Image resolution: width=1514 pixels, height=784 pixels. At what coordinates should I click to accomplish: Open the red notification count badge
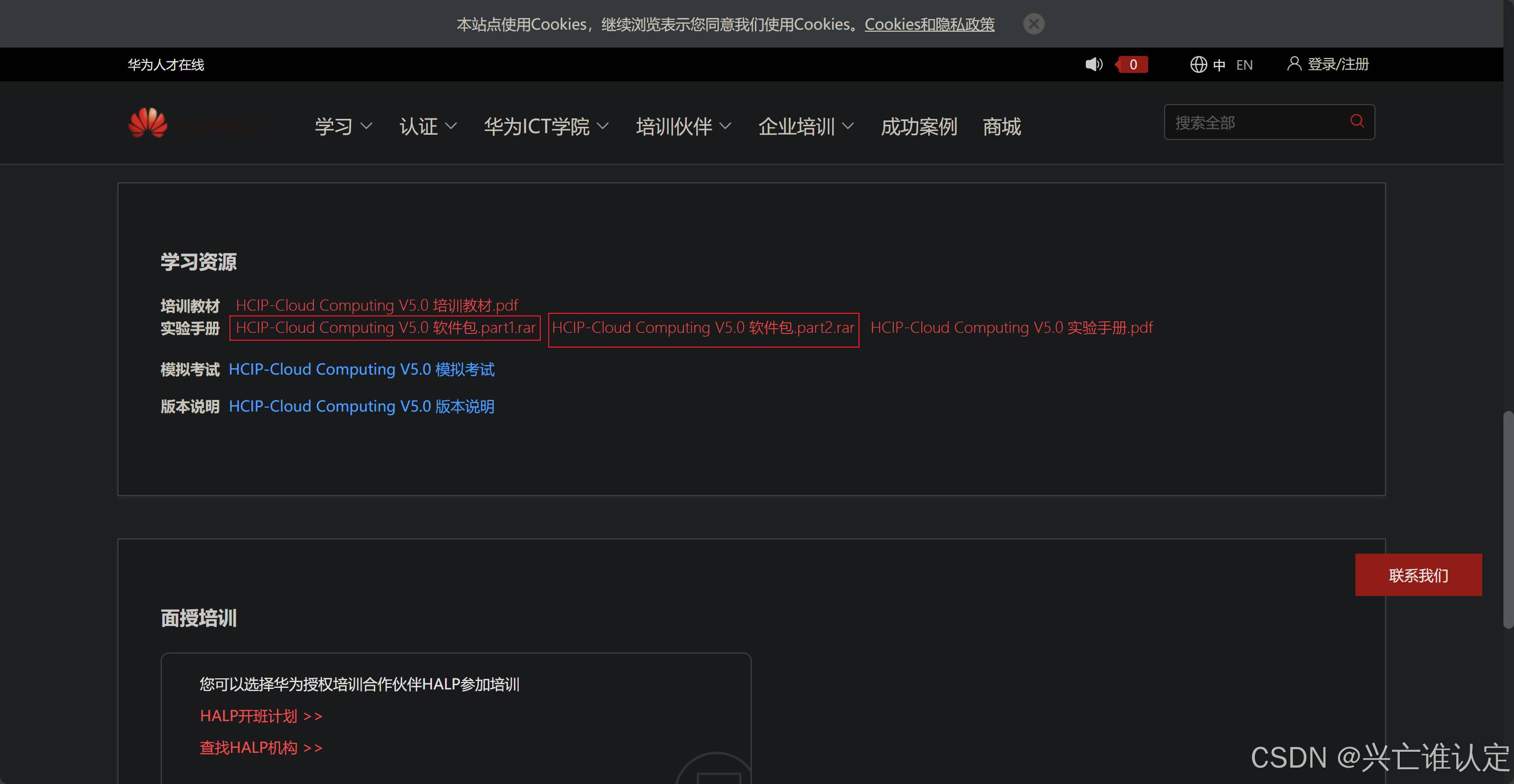(1131, 64)
